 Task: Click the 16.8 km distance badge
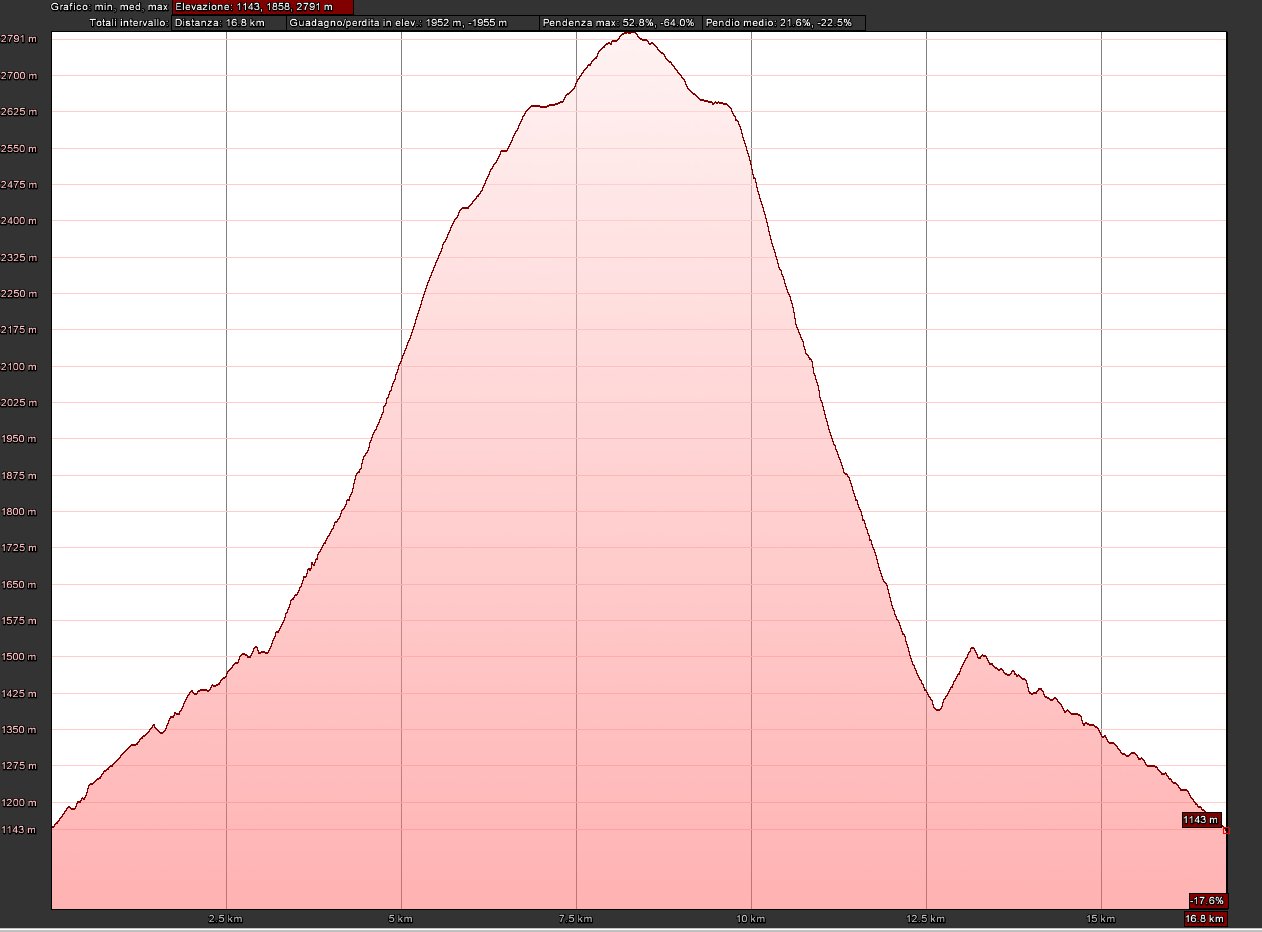click(1205, 919)
